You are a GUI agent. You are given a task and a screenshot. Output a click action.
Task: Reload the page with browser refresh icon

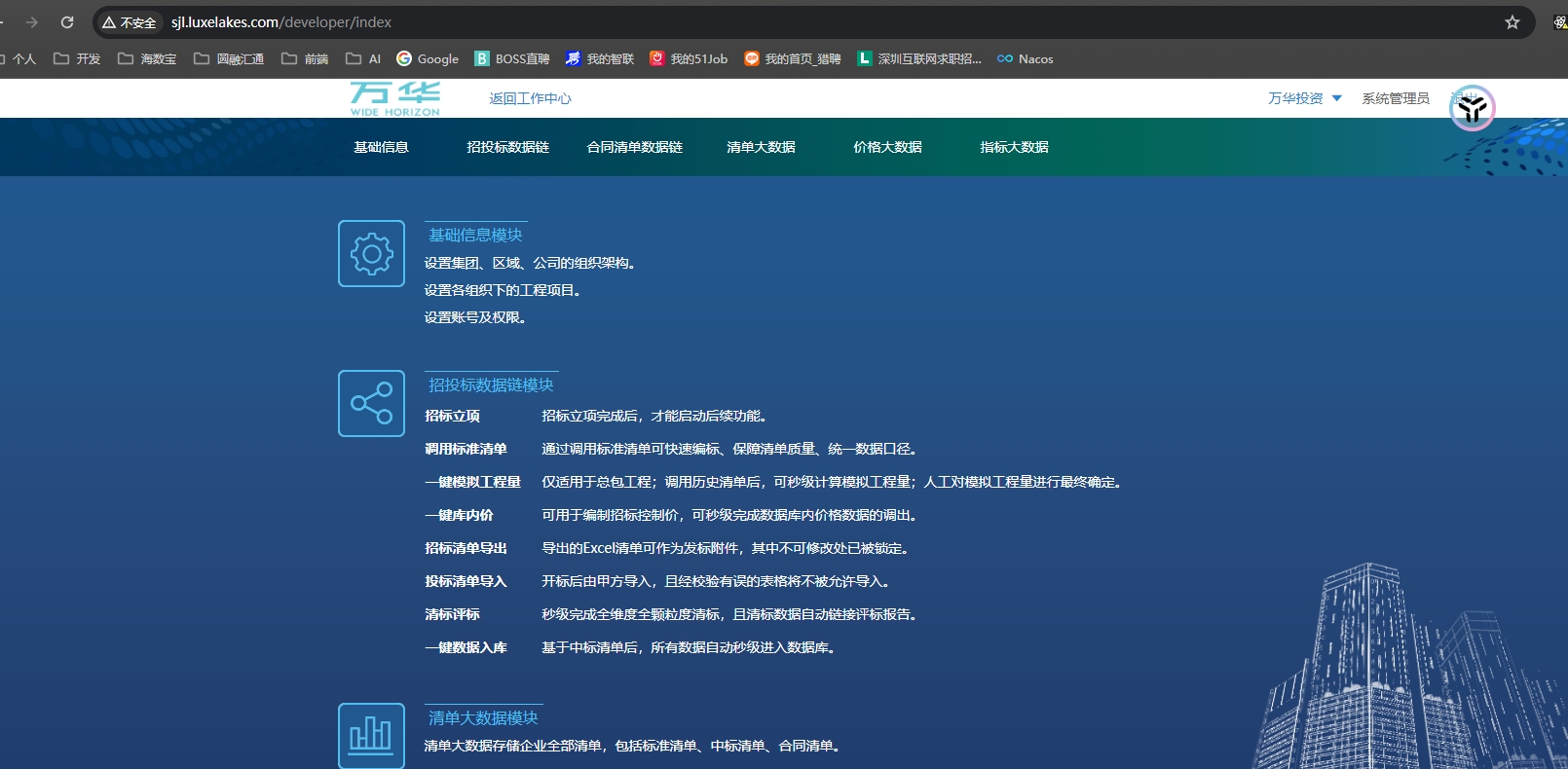point(67,22)
